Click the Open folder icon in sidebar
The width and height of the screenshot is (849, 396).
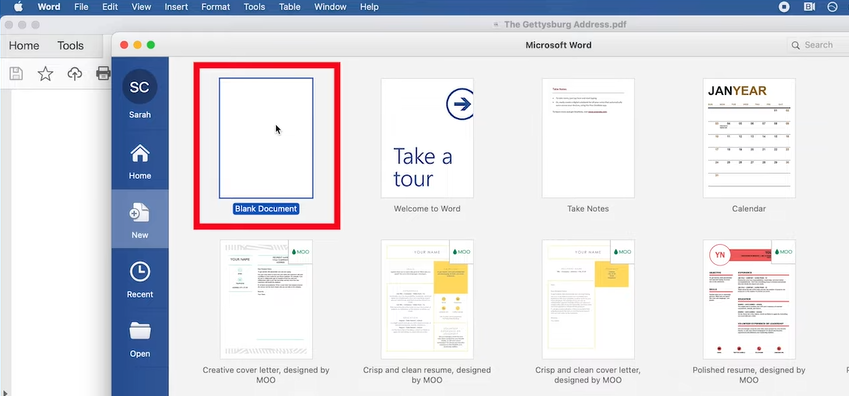pyautogui.click(x=140, y=330)
